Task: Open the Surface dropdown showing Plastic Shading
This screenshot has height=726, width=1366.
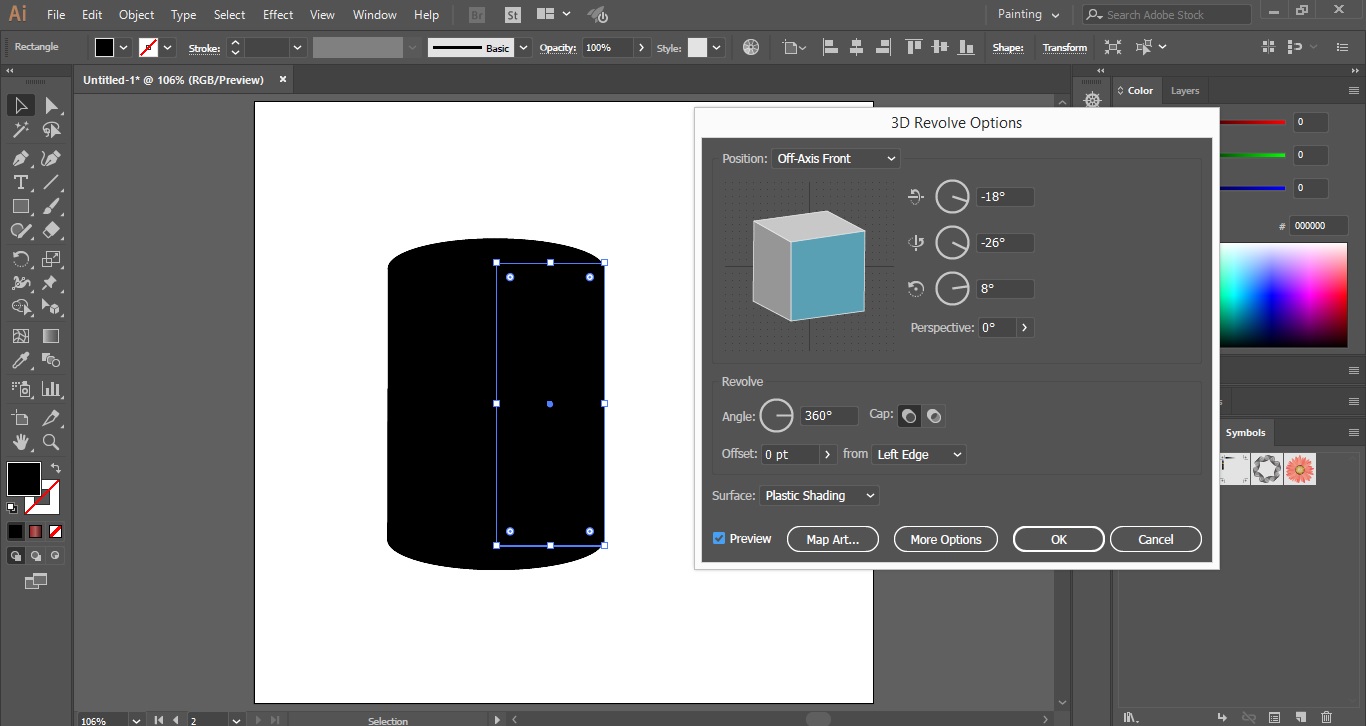Action: click(819, 495)
